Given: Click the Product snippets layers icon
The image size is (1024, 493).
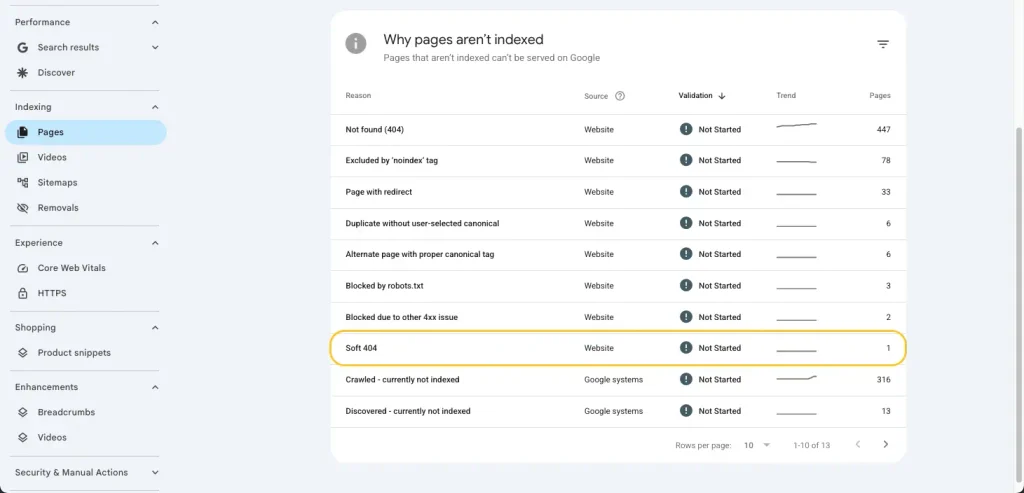Looking at the screenshot, I should point(23,353).
